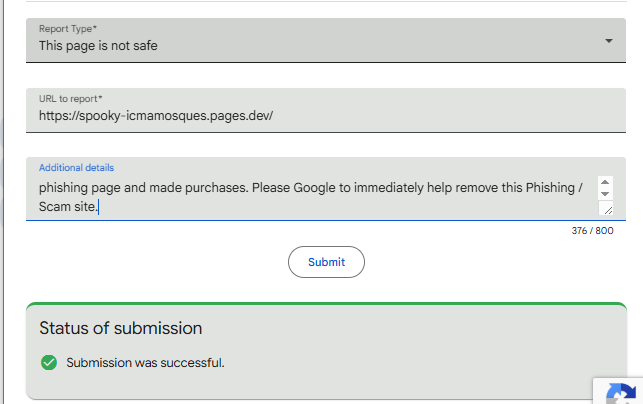Click the spooky-icmamosques.pages.dev URL text
Image resolution: width=643 pixels, height=404 pixels.
[155, 115]
